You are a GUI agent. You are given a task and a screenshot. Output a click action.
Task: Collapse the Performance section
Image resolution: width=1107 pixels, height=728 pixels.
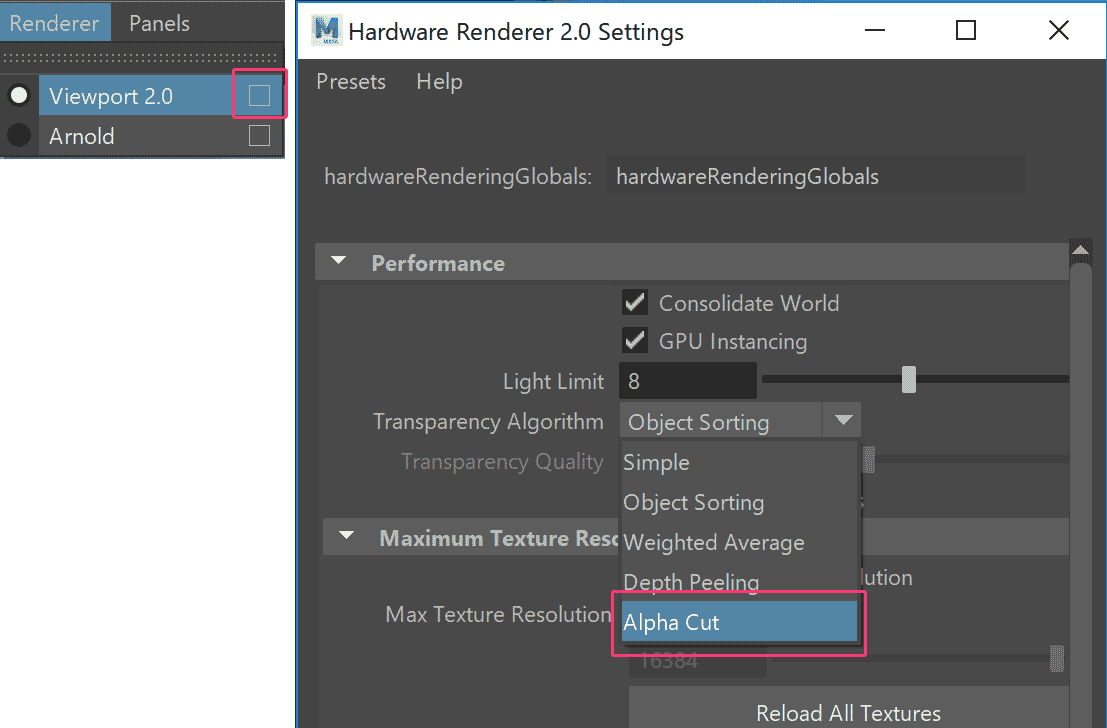[339, 261]
